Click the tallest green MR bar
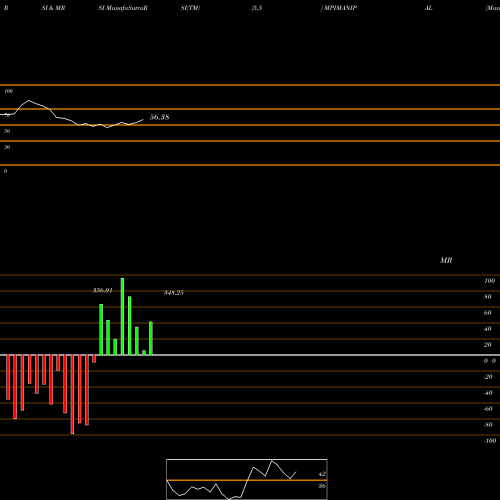500x500 pixels. tap(122, 316)
